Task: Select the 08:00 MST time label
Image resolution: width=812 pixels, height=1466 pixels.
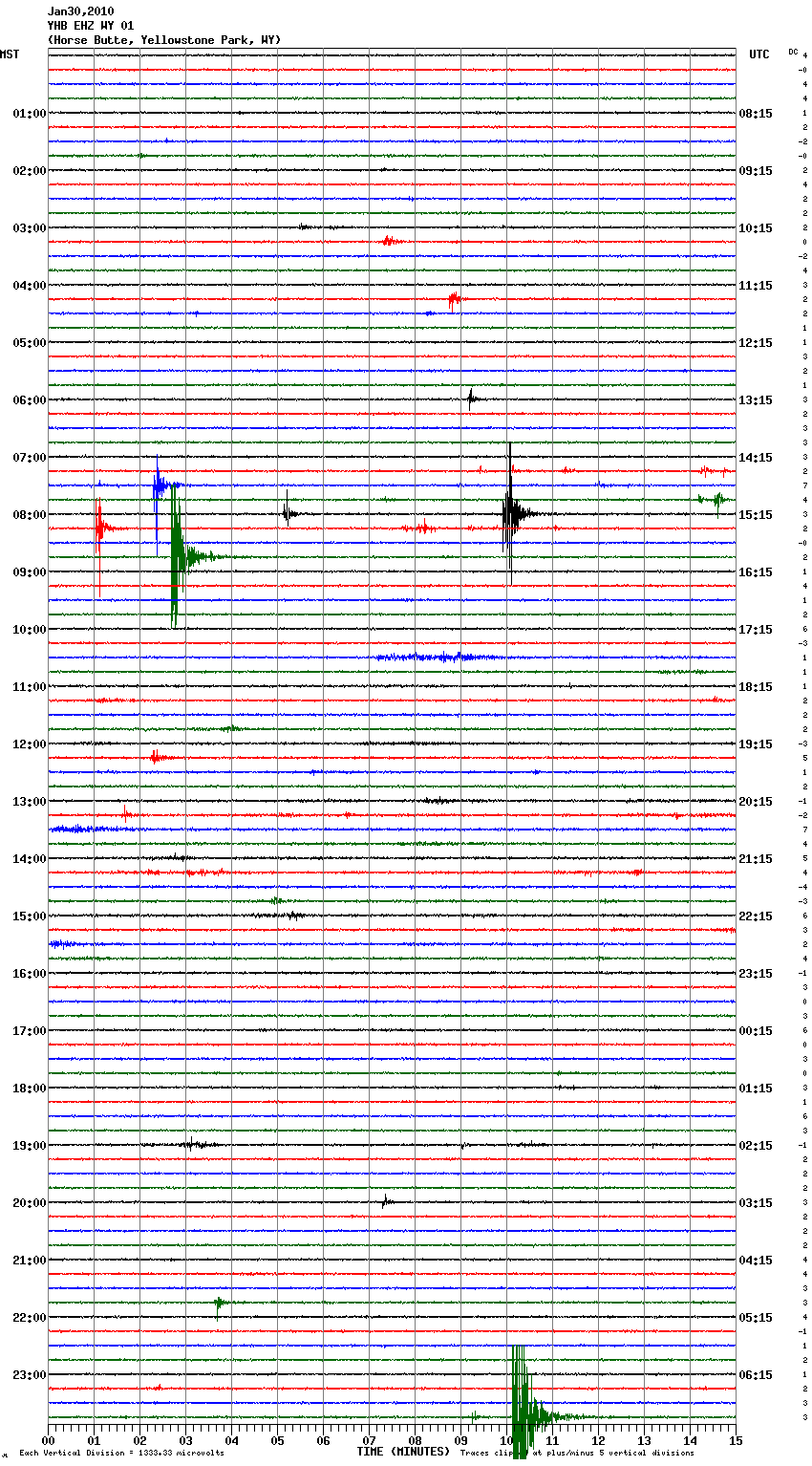Action: (29, 515)
